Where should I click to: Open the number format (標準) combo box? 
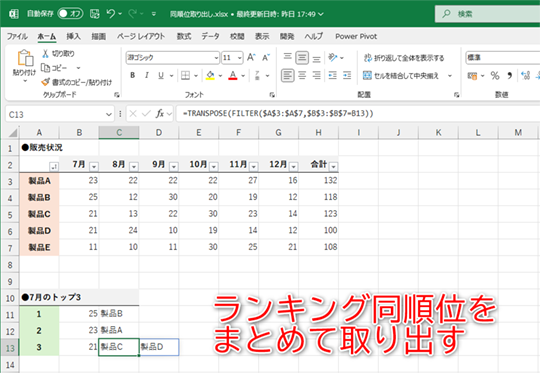503,58
